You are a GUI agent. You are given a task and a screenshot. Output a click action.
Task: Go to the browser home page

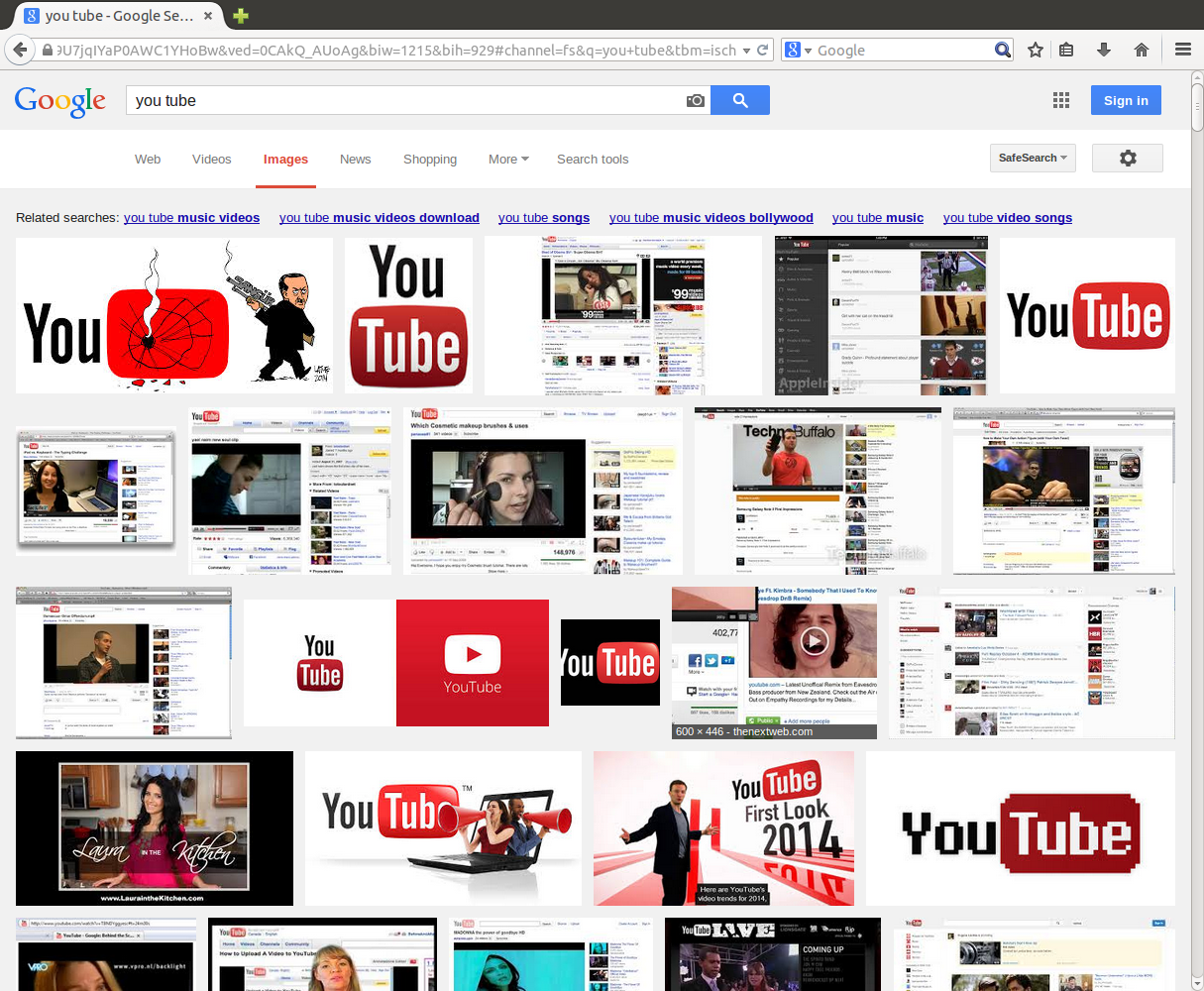[x=1142, y=50]
